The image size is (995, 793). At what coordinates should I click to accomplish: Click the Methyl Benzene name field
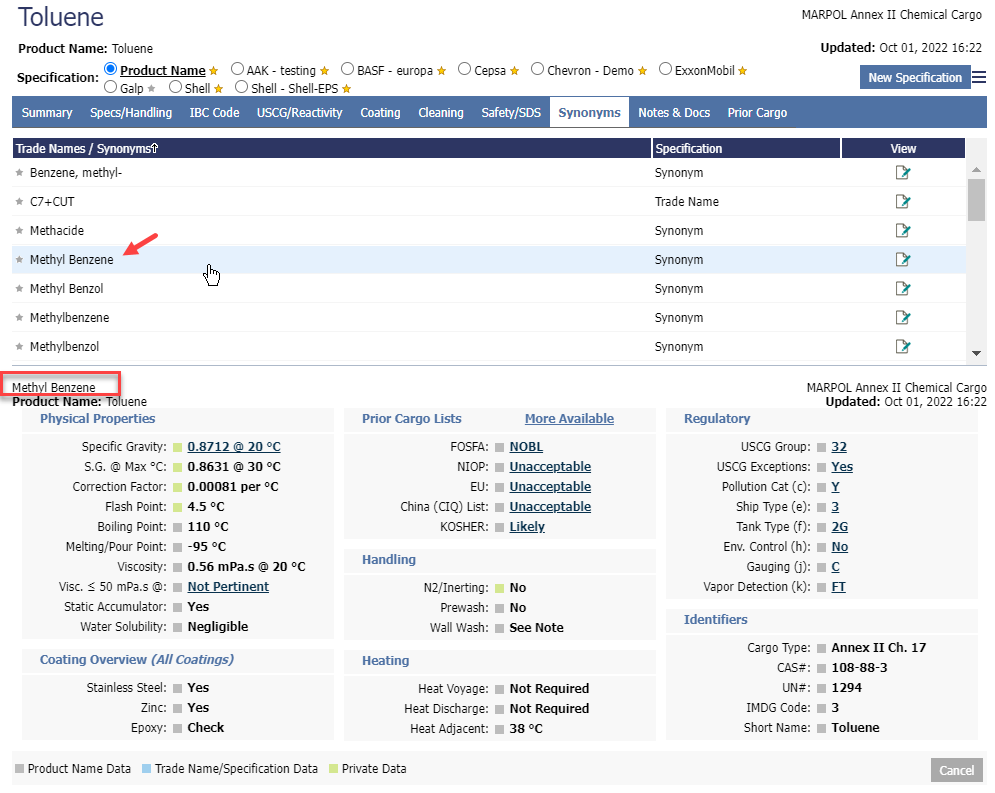point(62,386)
